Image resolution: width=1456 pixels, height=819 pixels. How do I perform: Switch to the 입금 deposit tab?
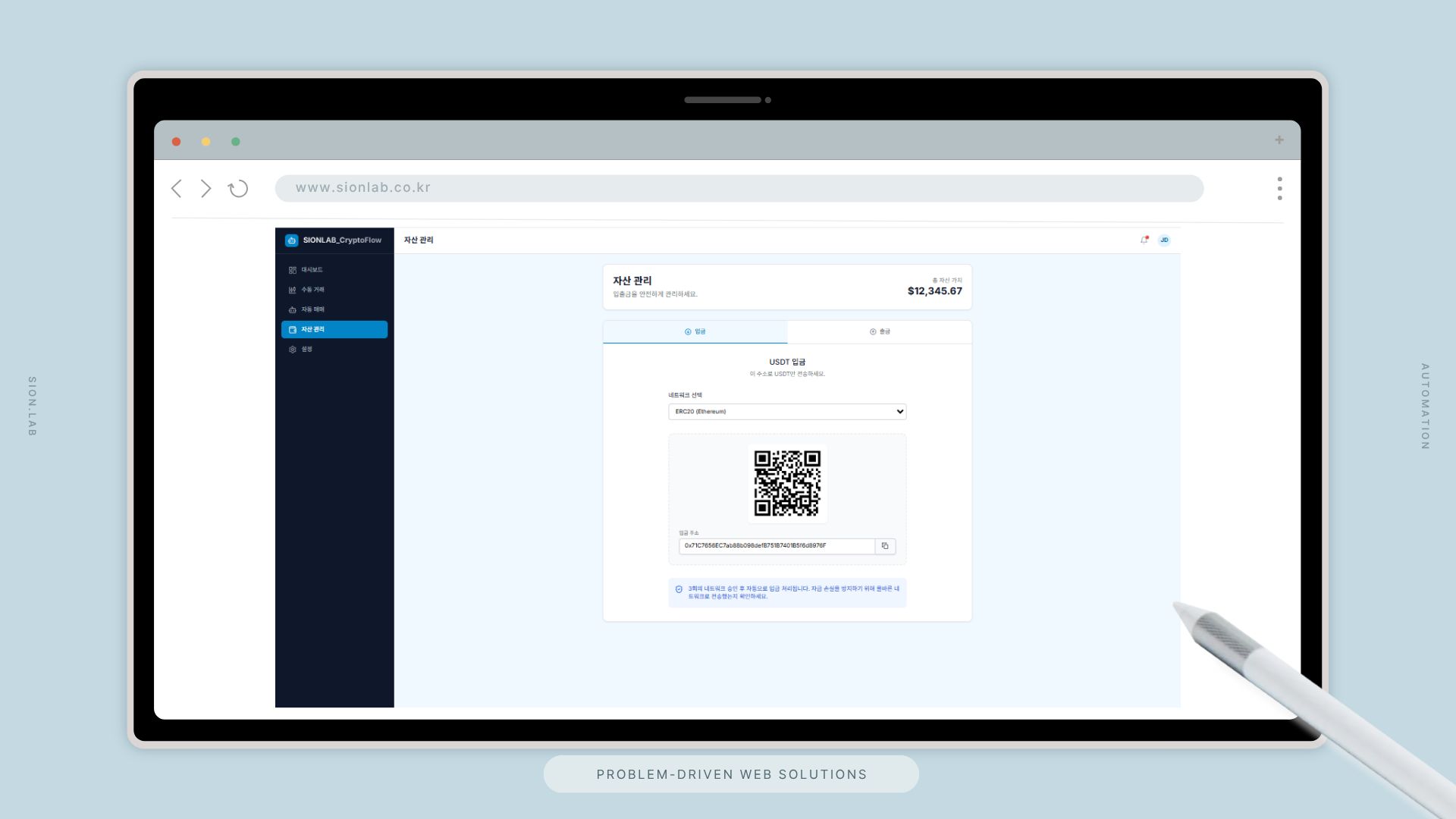[695, 332]
